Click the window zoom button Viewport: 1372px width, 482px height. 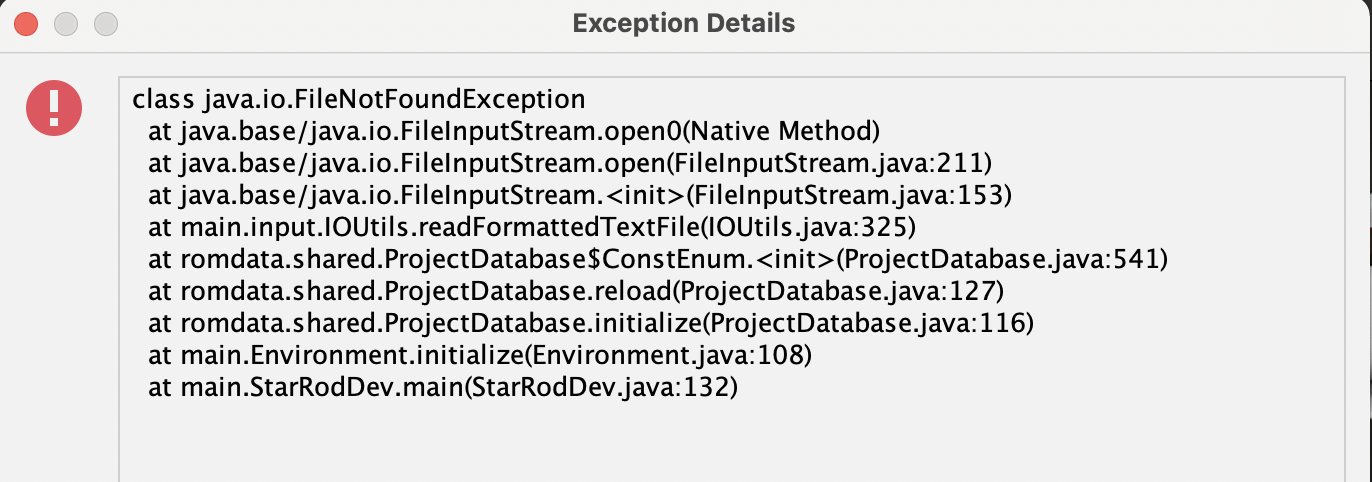[105, 22]
